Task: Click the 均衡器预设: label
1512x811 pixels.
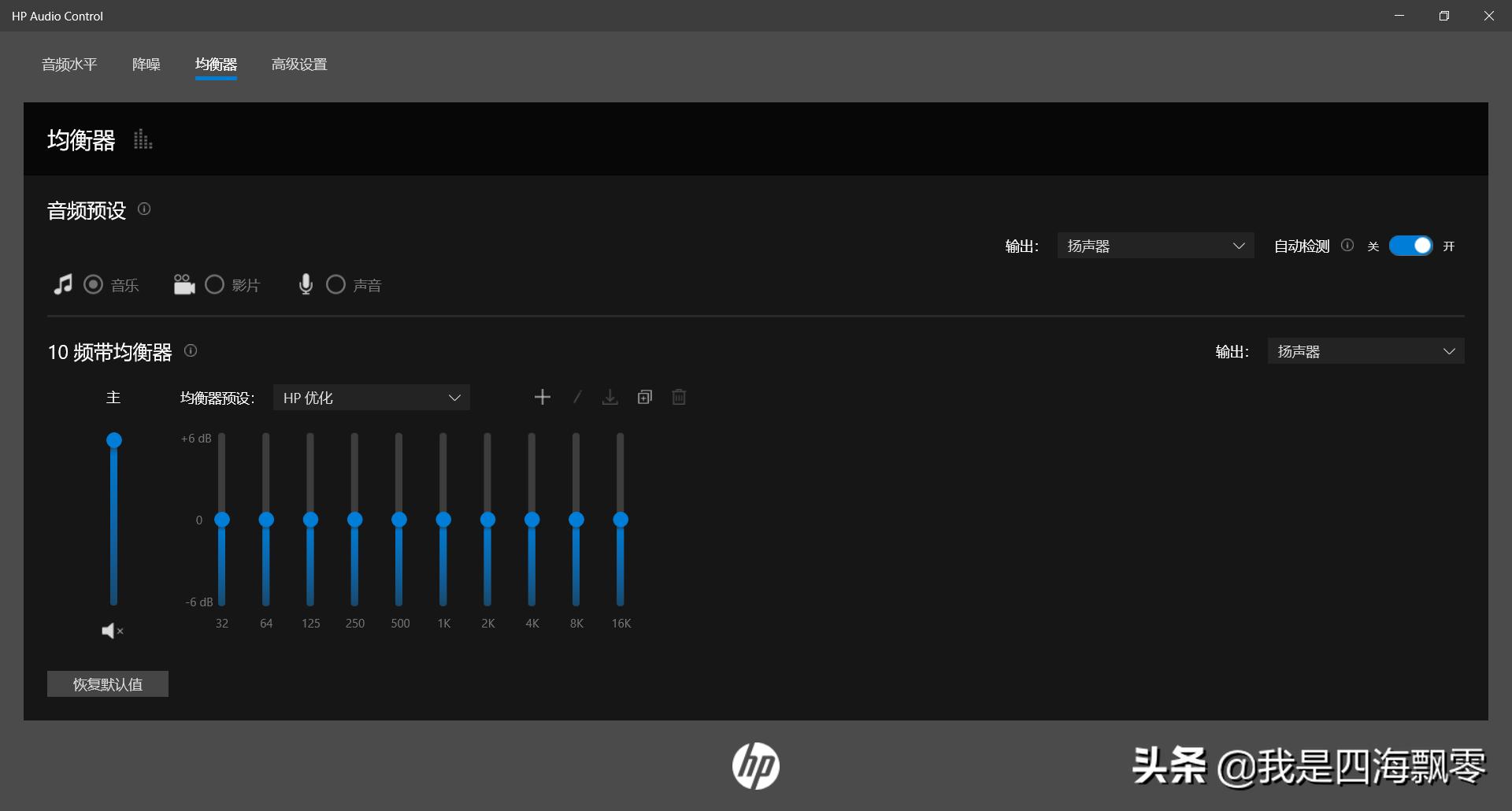Action: coord(217,398)
